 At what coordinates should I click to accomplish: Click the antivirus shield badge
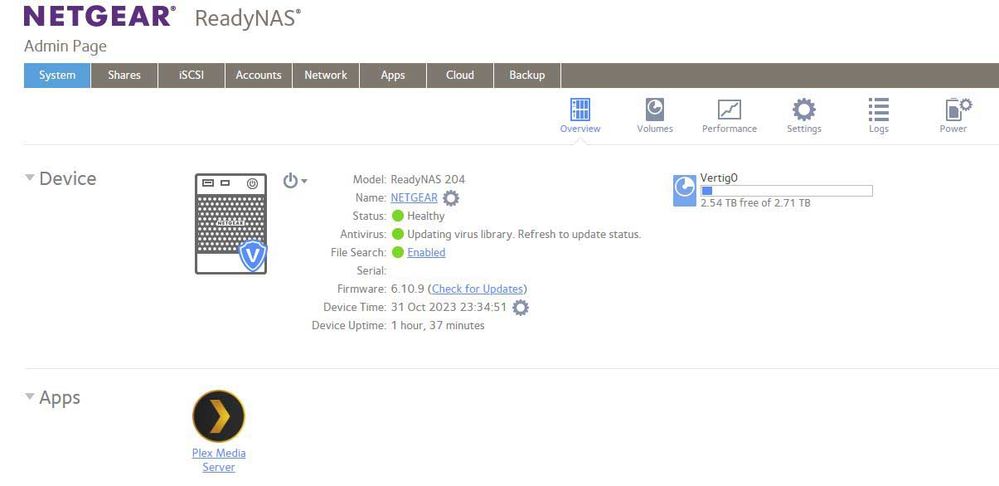[253, 256]
